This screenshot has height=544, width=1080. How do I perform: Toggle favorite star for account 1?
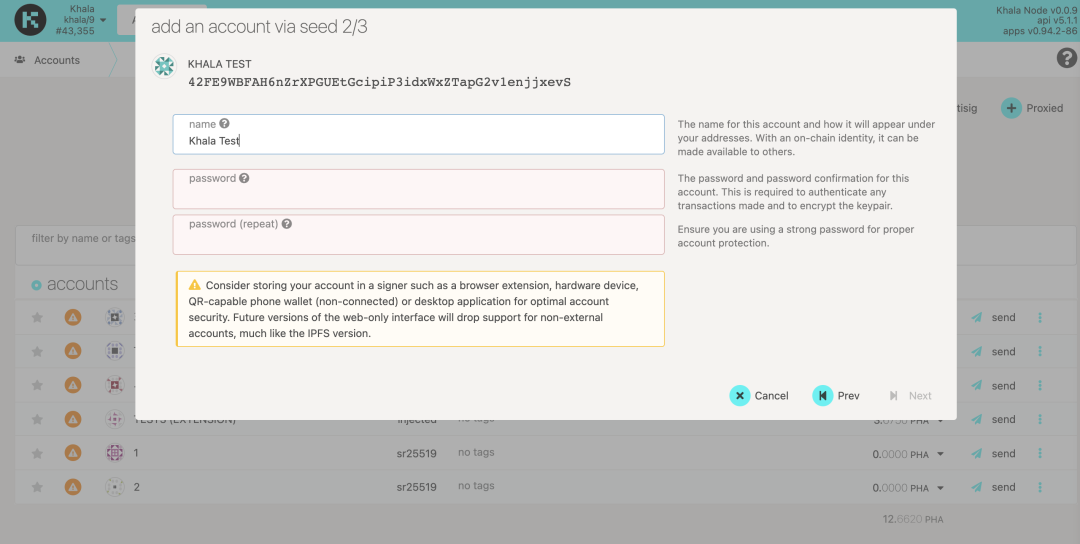pos(37,454)
